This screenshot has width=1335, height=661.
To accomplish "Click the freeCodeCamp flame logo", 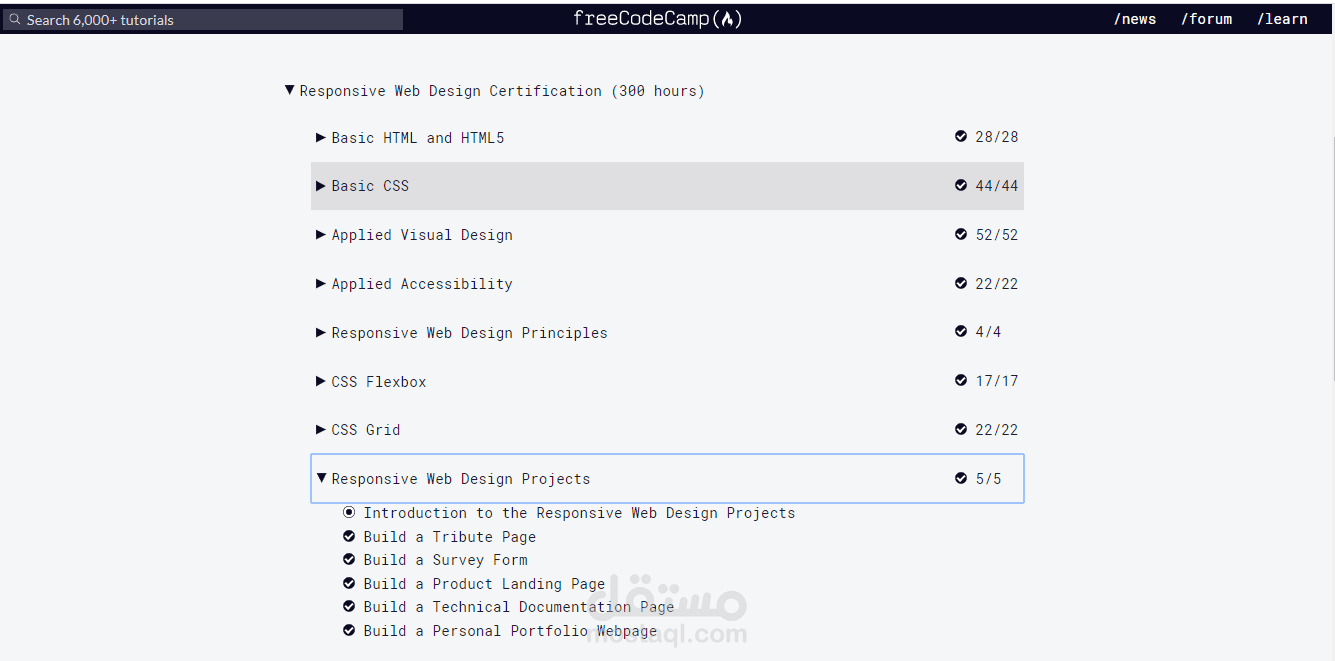I will pyautogui.click(x=727, y=19).
